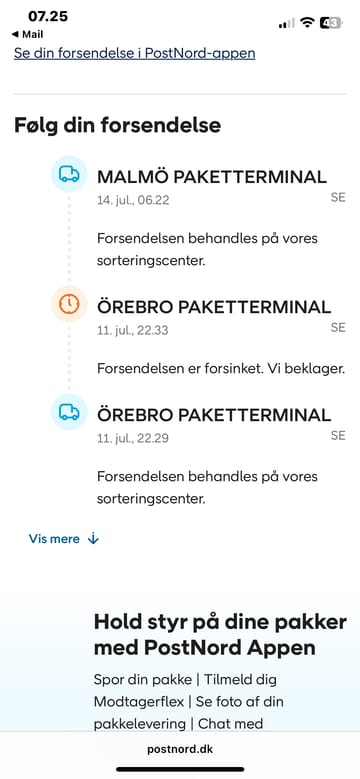Tap the home indicator bar
The image size is (360, 779).
pyautogui.click(x=180, y=769)
